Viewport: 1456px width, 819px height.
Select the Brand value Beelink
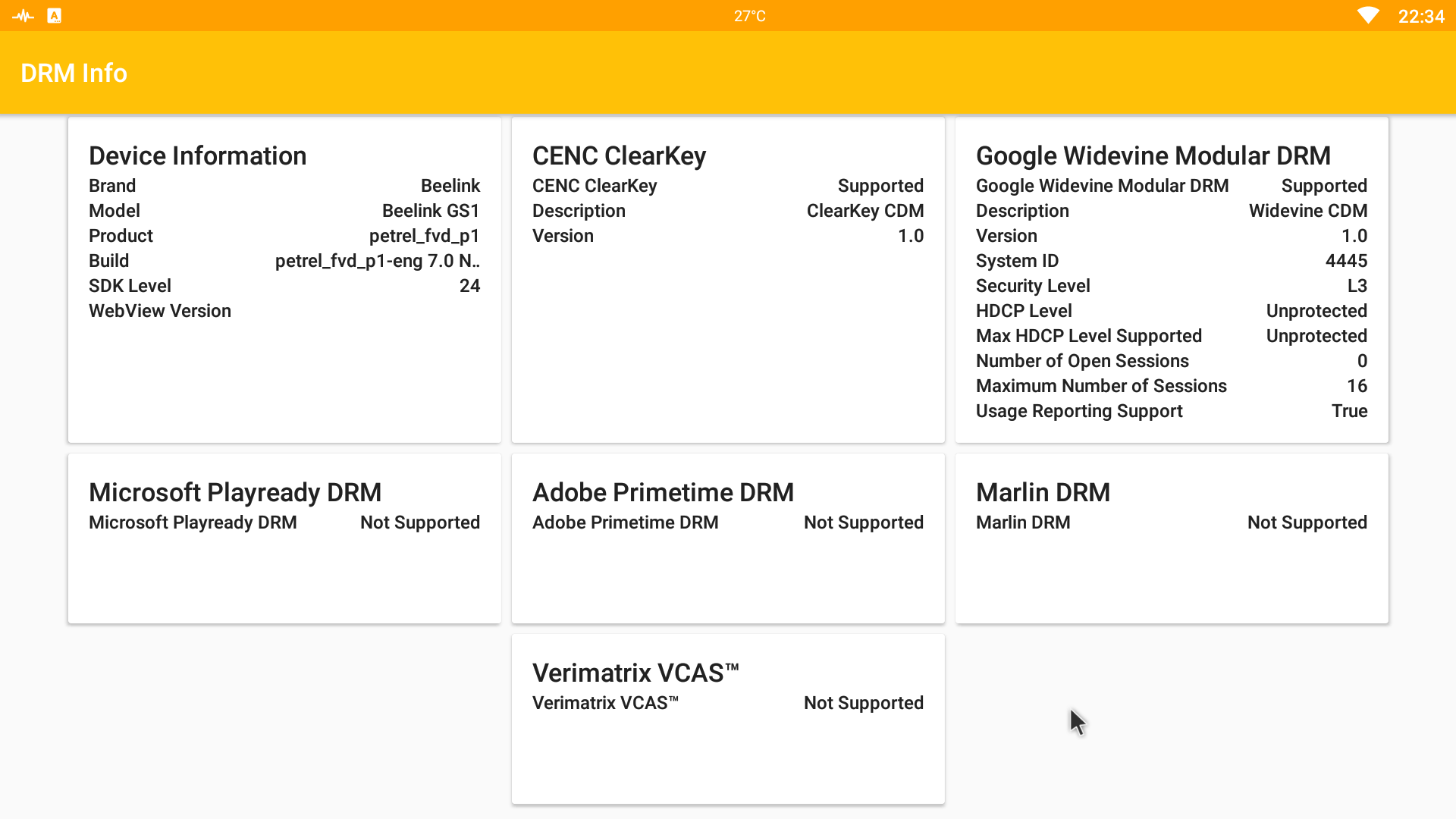[450, 186]
